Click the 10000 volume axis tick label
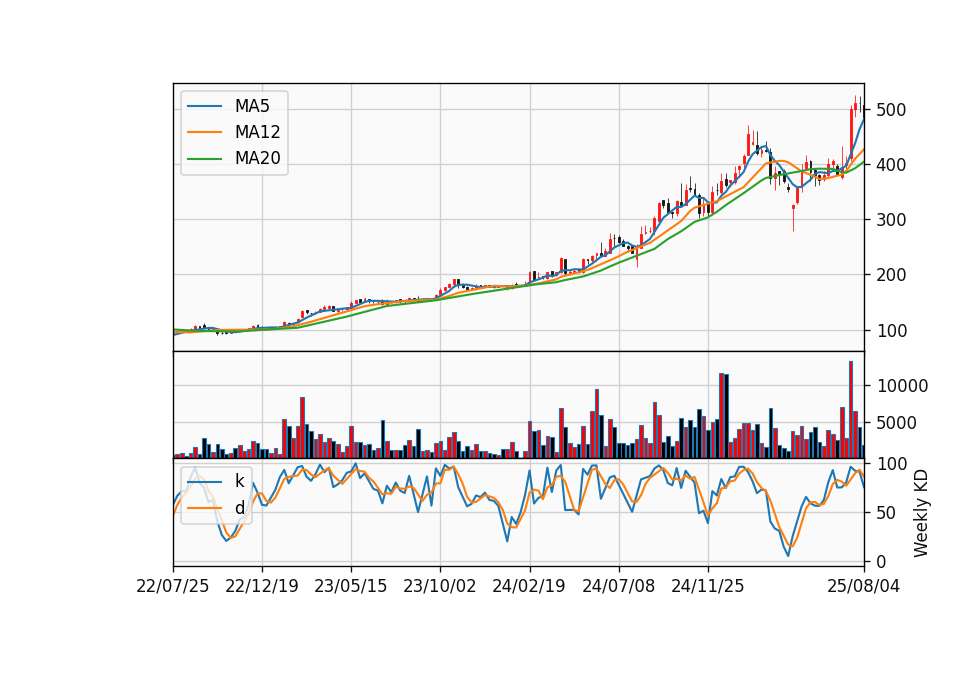 902,386
